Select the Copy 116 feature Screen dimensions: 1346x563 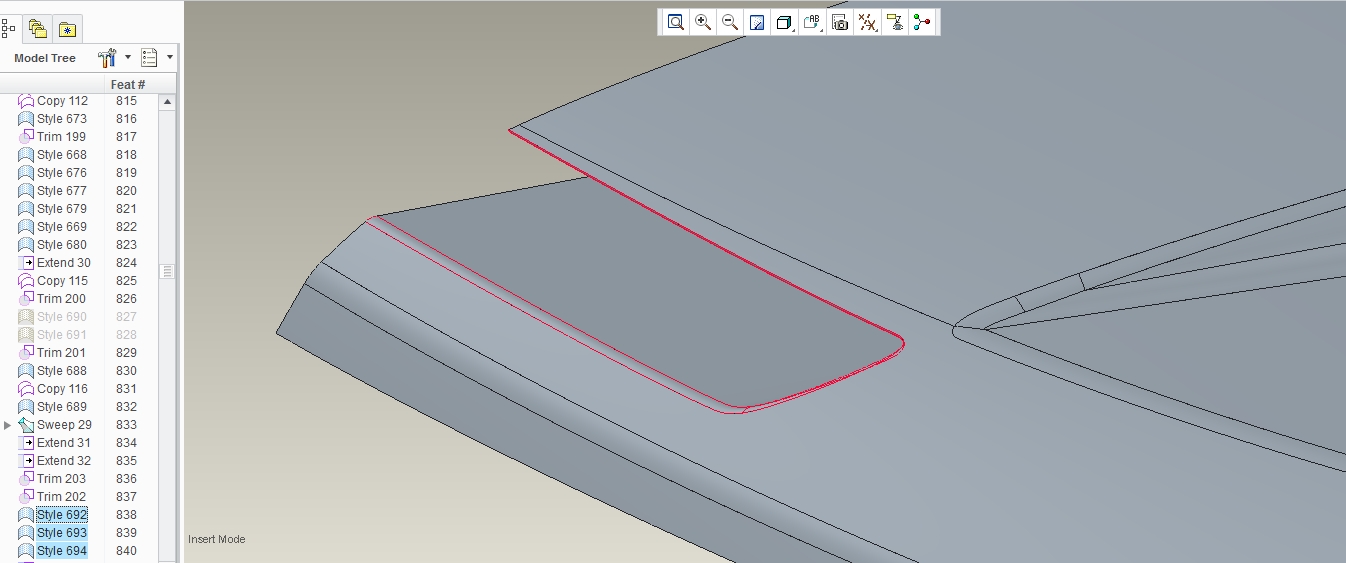coord(62,389)
